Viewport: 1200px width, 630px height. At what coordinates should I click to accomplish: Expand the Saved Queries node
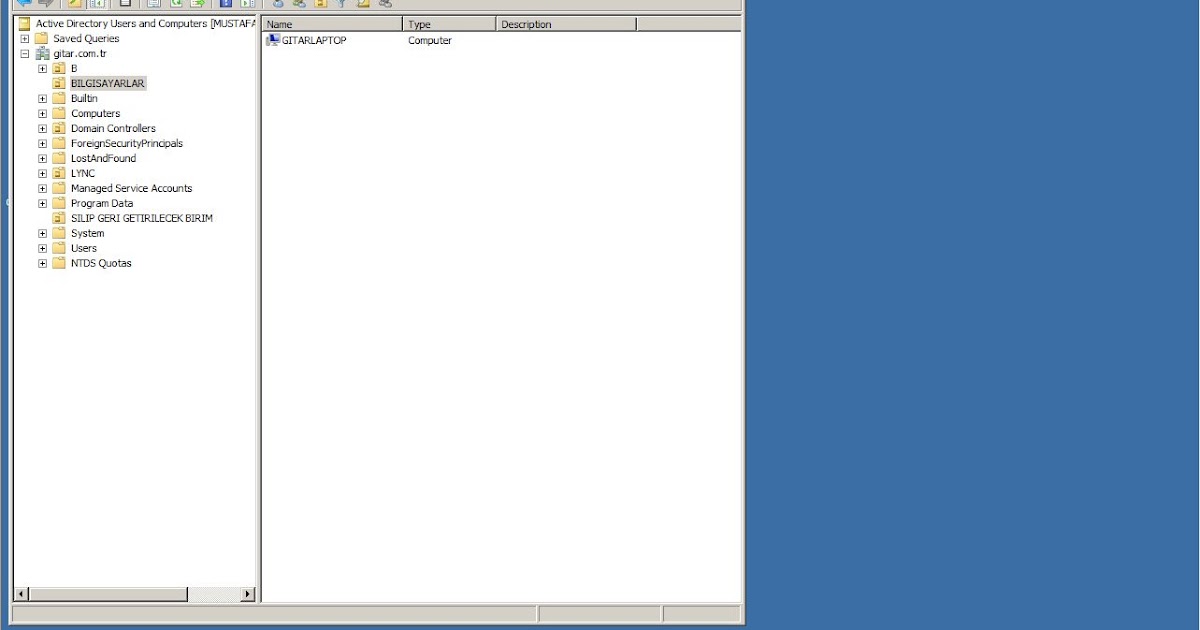[25, 39]
